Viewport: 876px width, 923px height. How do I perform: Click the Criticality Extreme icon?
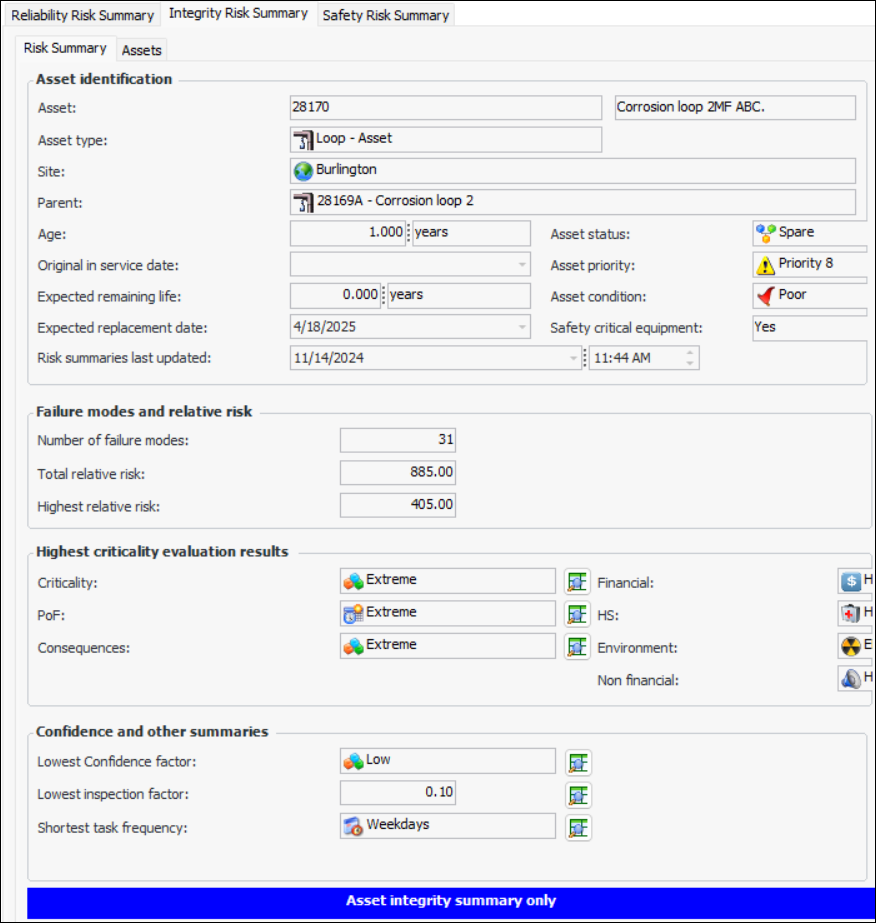353,582
